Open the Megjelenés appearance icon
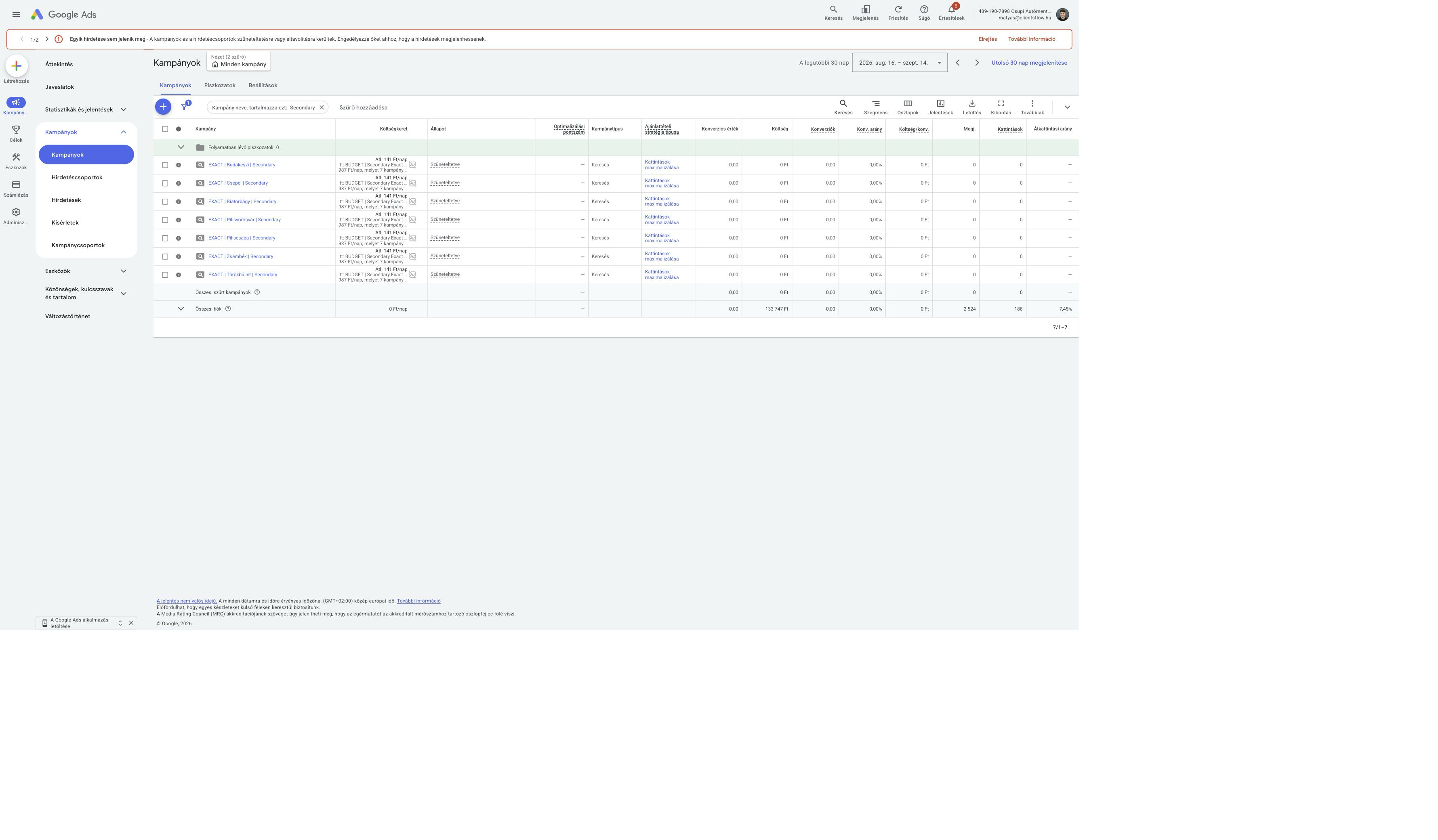The width and height of the screenshot is (1438, 840). tap(865, 13)
